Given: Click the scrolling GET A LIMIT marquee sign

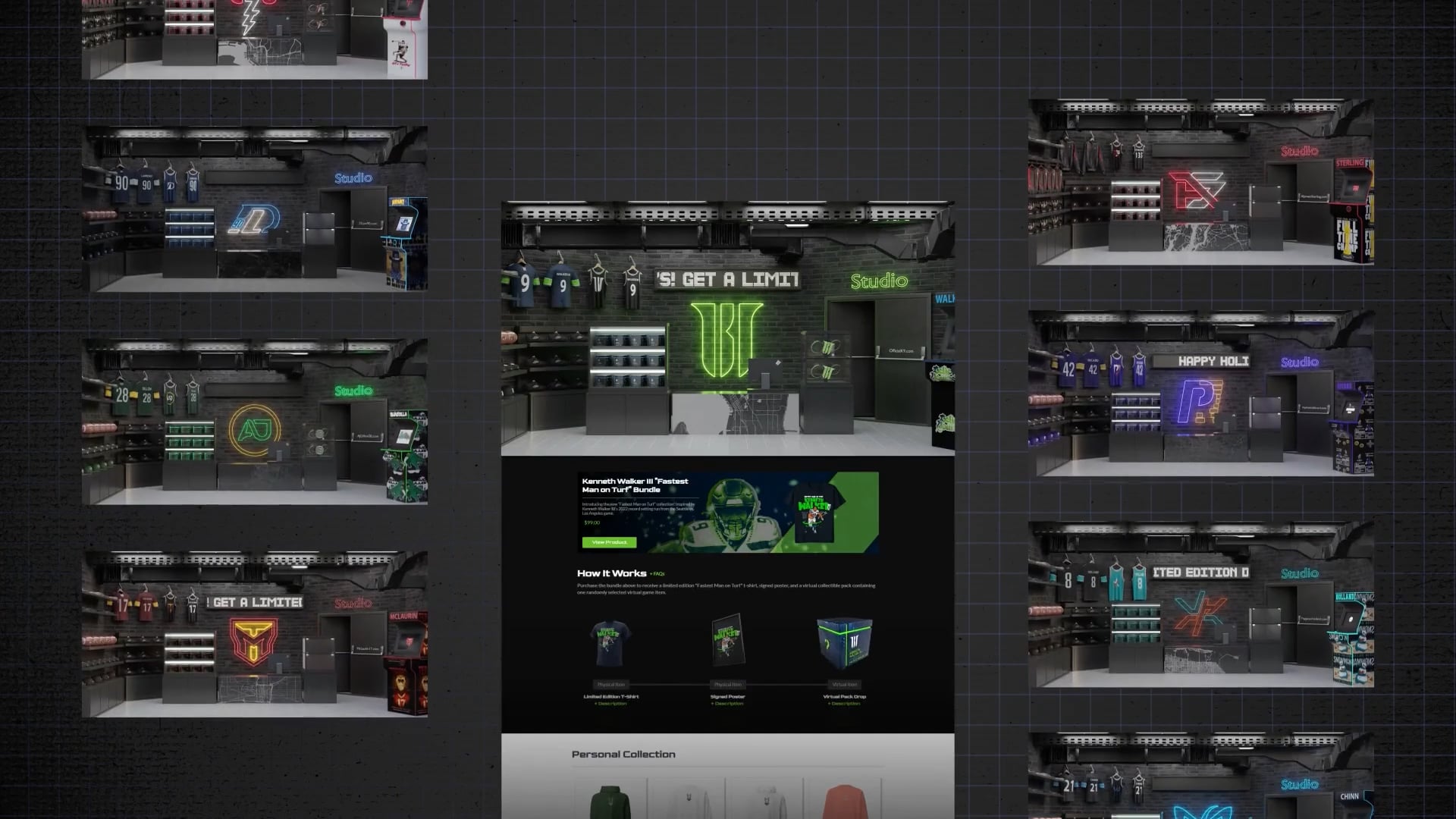Looking at the screenshot, I should (x=726, y=280).
